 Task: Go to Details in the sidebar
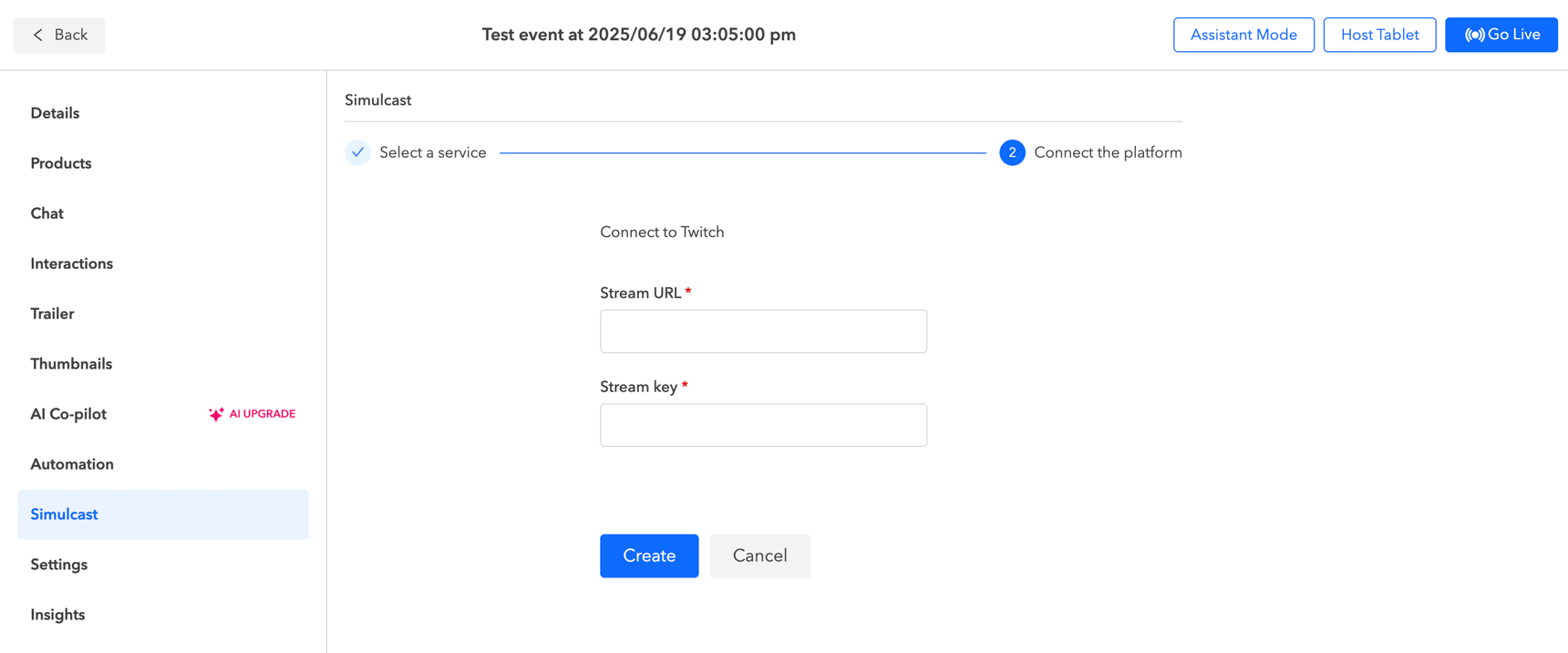point(56,113)
